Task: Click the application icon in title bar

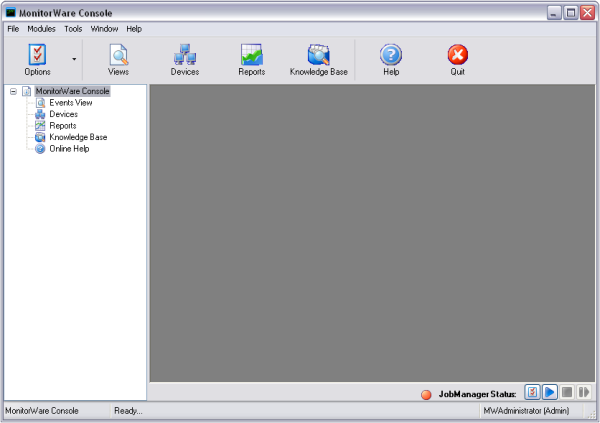Action: [x=11, y=13]
